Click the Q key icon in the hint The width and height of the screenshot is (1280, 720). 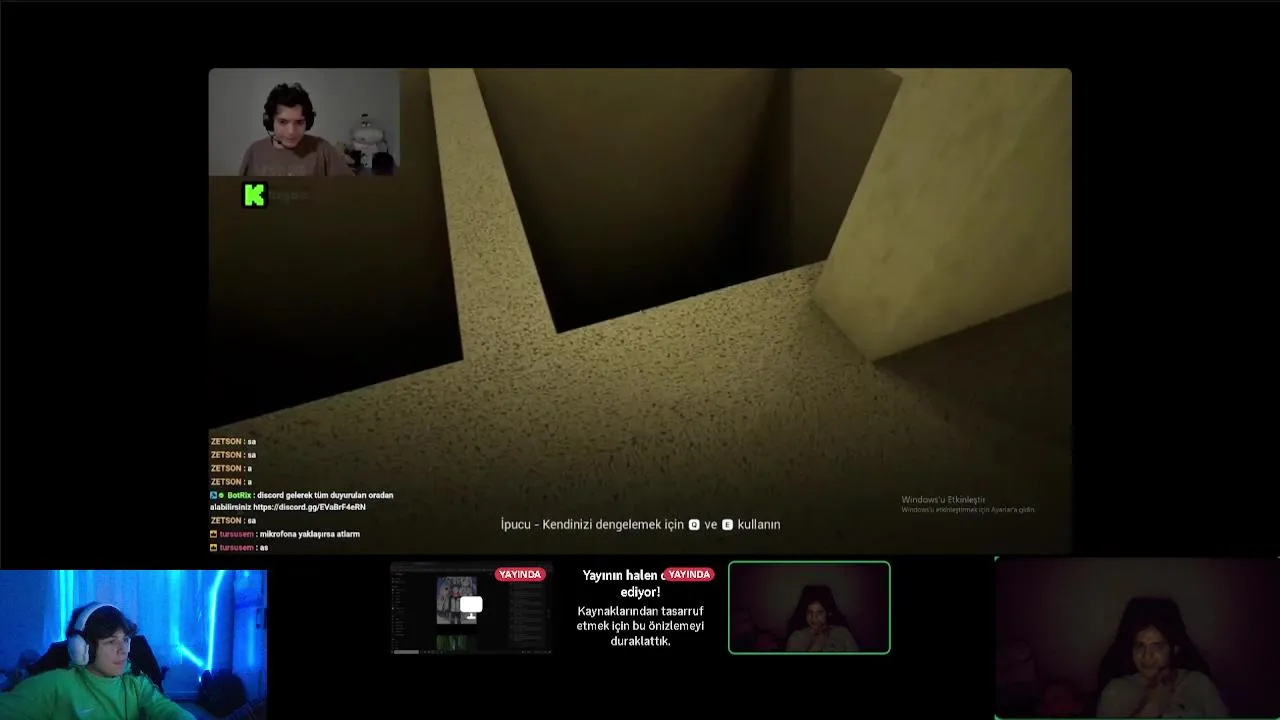tap(694, 525)
